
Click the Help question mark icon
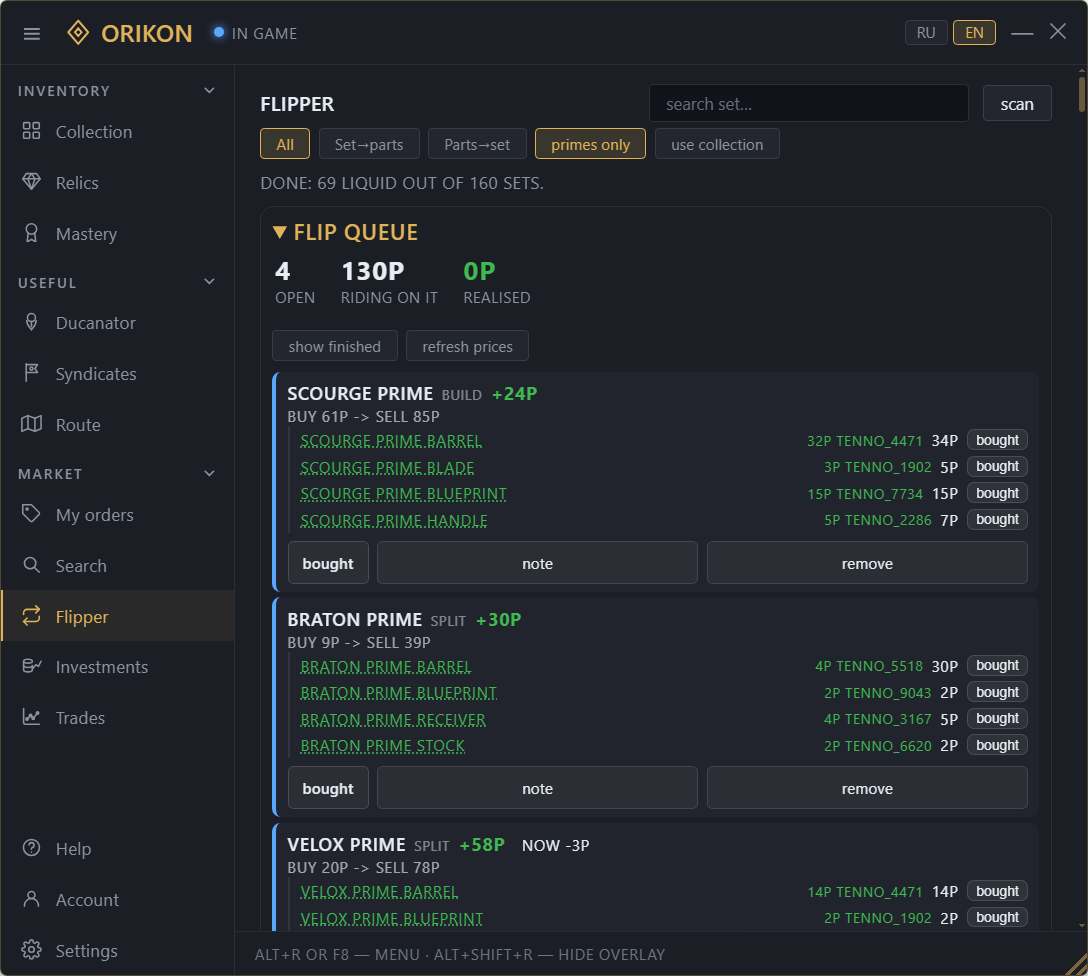click(x=31, y=848)
